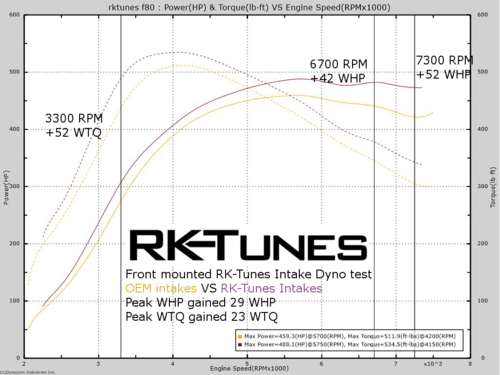Click the Max Power=488.1 legend entry
Screen dimensions: 500x375
click(x=350, y=345)
